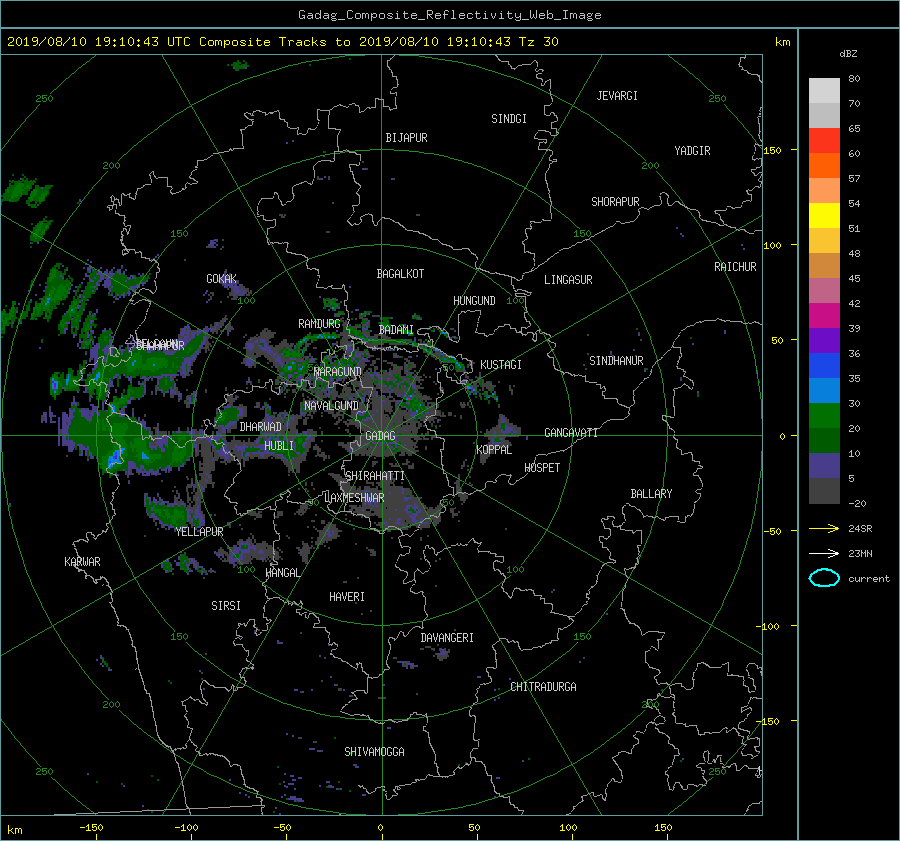Click the DHARWAD city label
Viewport: 900px width, 841px height.
(x=261, y=427)
